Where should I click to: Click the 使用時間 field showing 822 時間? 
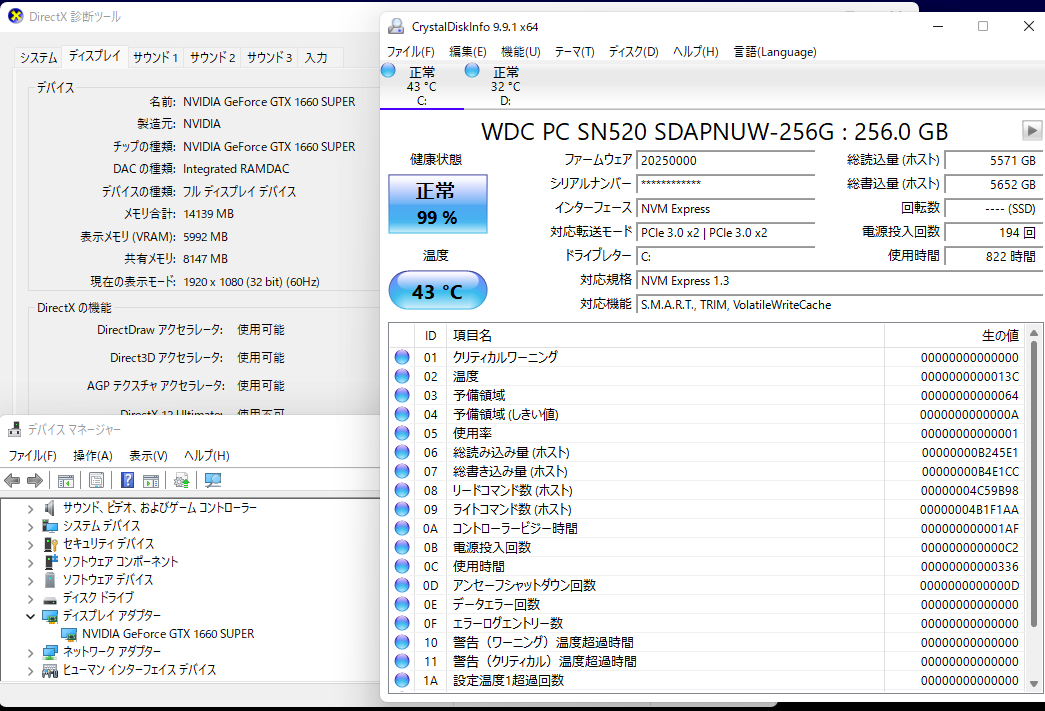point(993,256)
